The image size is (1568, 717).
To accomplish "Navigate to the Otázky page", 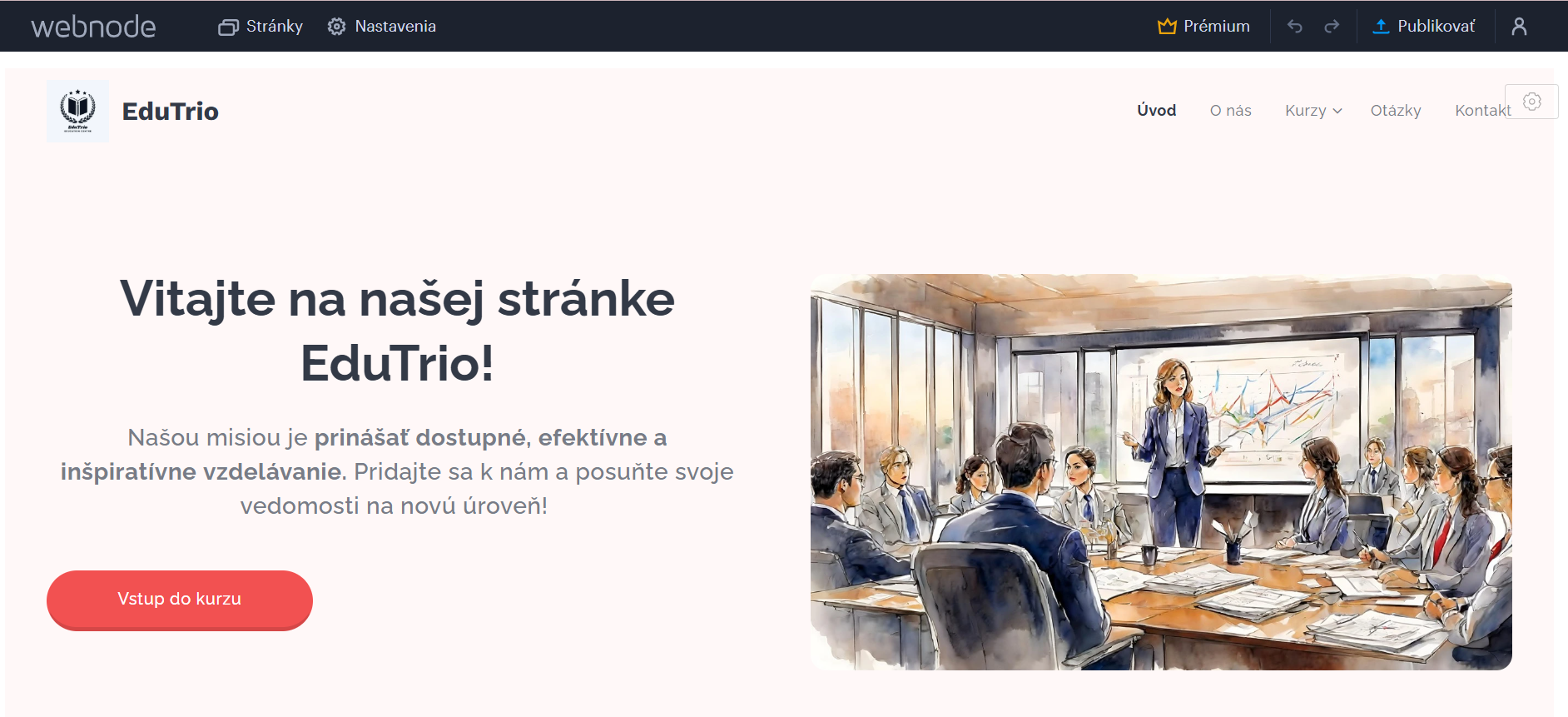I will click(x=1396, y=111).
